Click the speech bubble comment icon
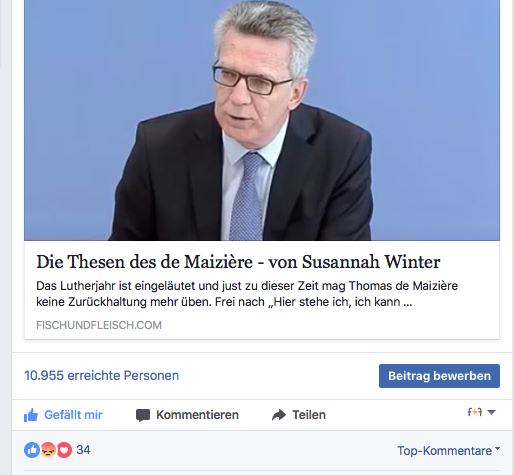514x475 pixels. pyautogui.click(x=143, y=415)
